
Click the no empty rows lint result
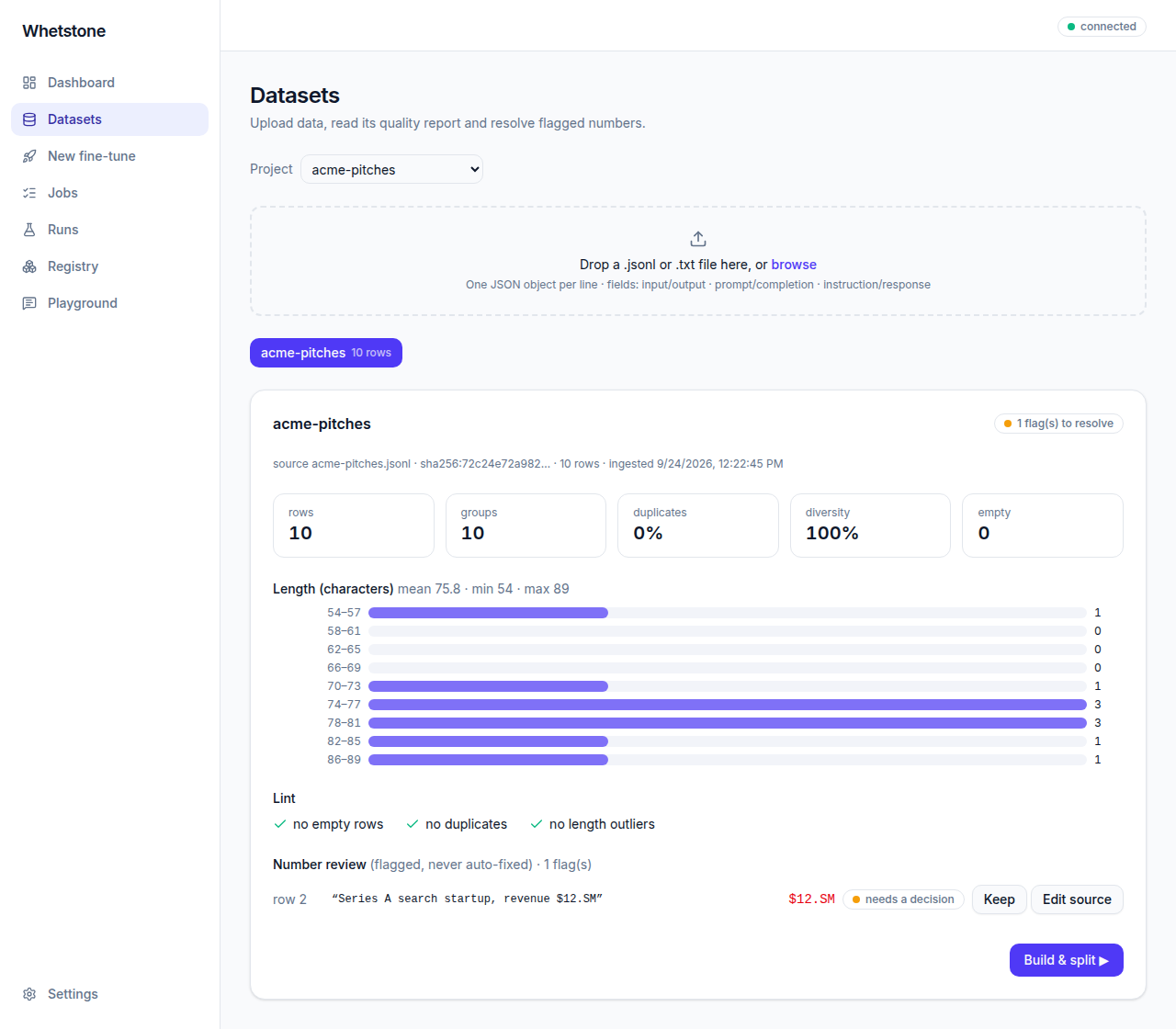tap(328, 824)
